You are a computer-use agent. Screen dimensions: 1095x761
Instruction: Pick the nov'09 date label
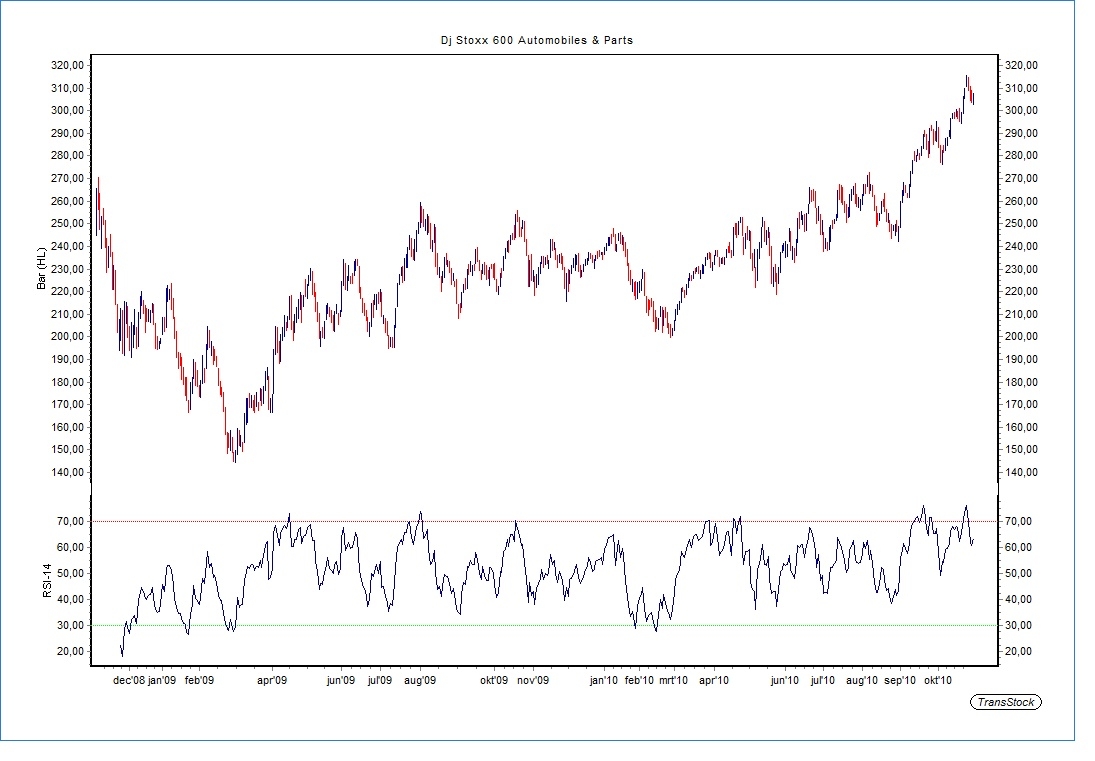pyautogui.click(x=533, y=681)
